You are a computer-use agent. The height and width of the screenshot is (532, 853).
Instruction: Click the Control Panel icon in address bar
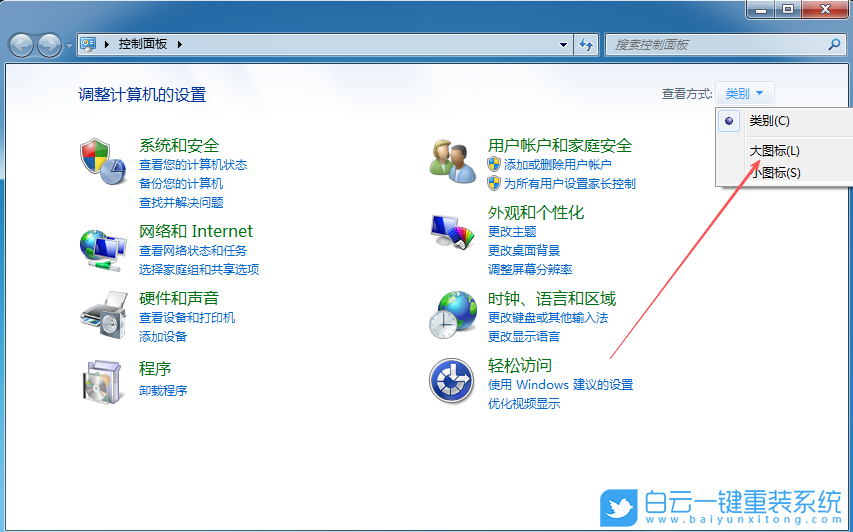click(88, 44)
